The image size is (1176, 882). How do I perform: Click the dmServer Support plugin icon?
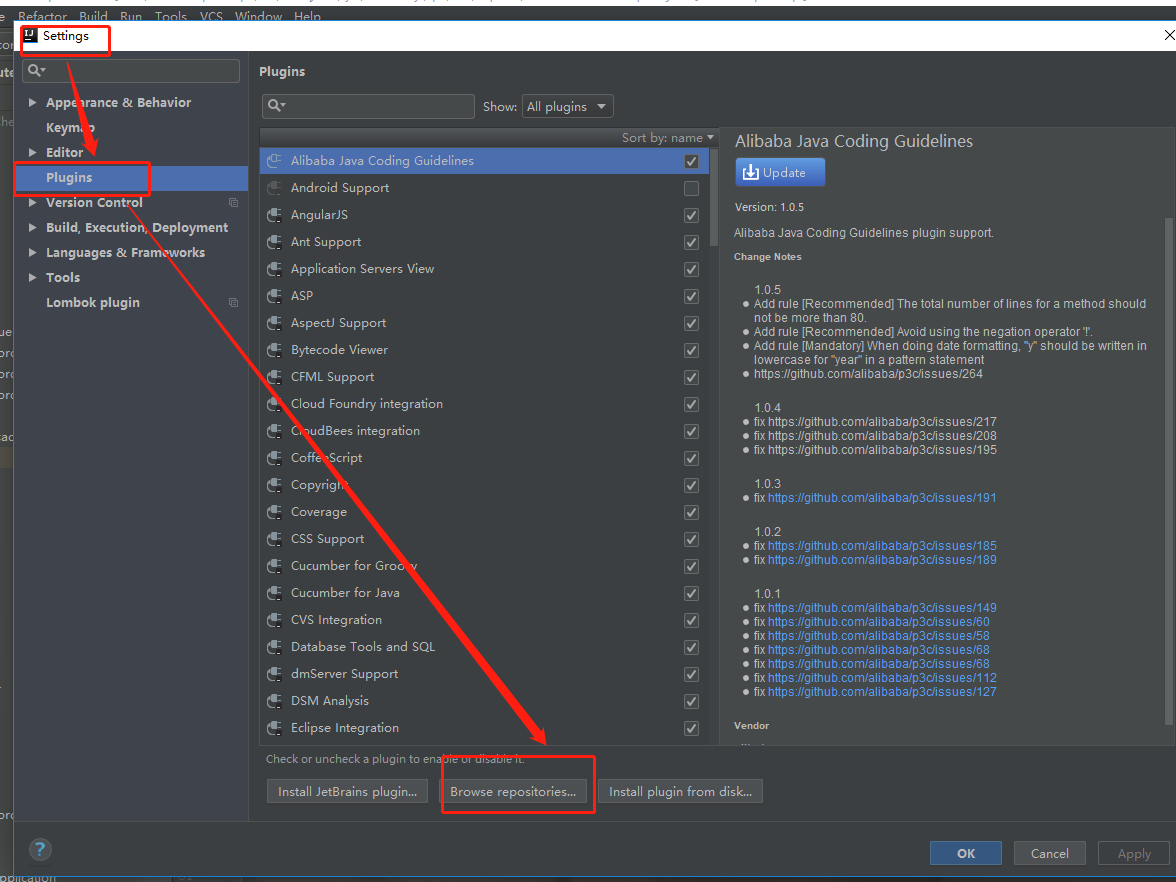[274, 674]
